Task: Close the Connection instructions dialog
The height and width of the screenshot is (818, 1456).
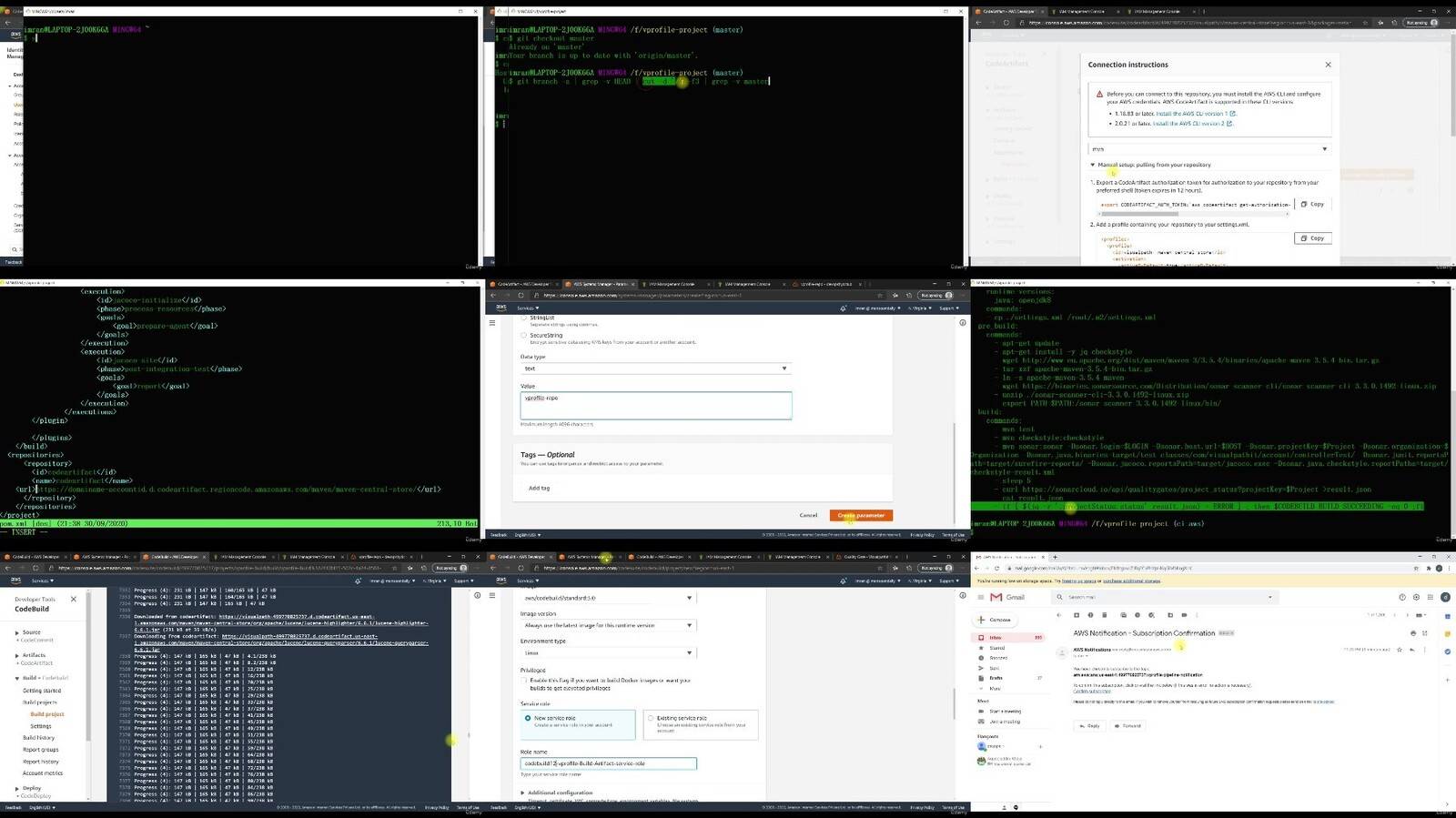Action: [x=1328, y=65]
